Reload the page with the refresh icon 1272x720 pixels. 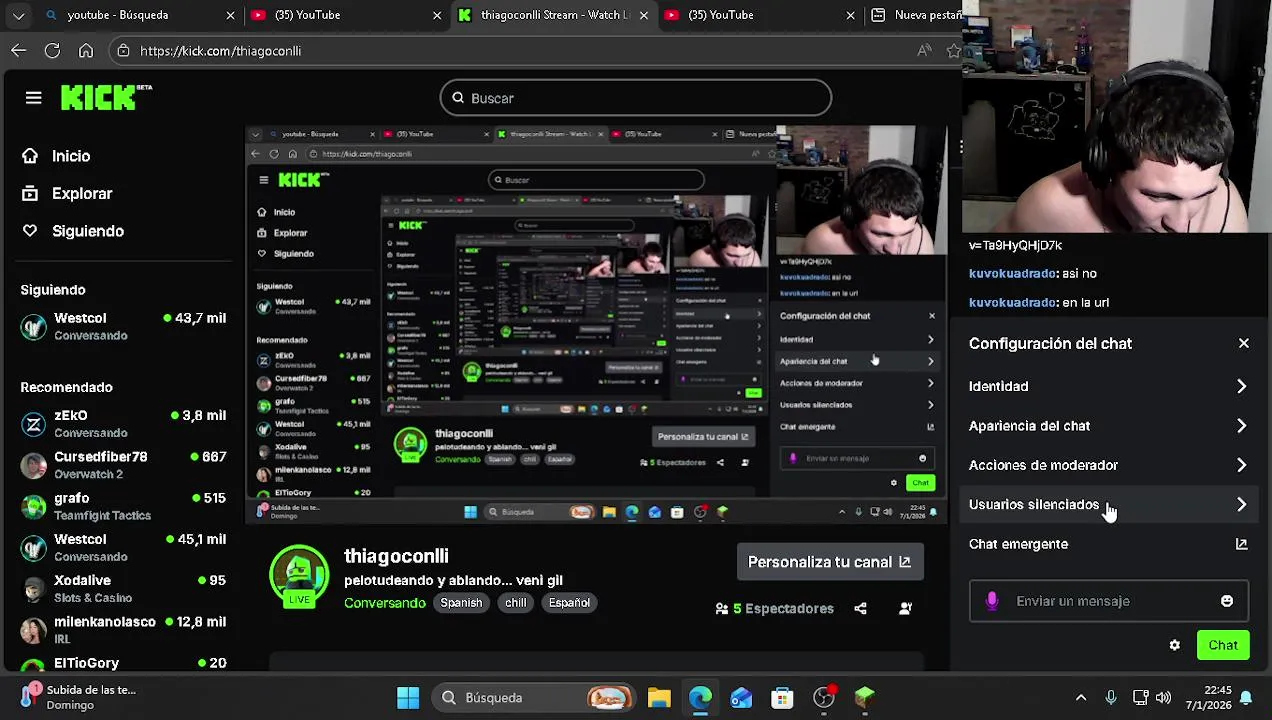(52, 50)
